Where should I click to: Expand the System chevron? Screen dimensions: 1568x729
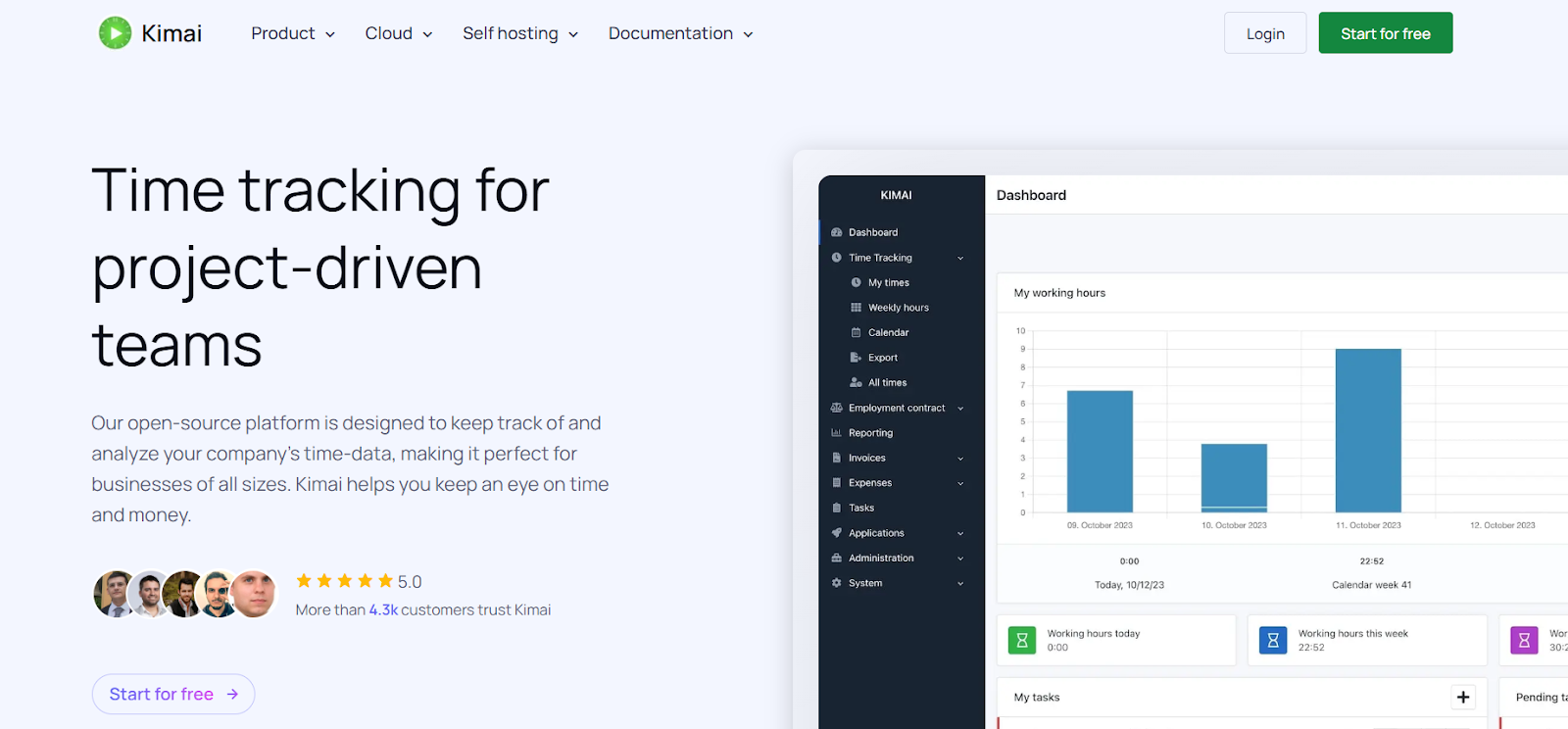[x=960, y=584]
